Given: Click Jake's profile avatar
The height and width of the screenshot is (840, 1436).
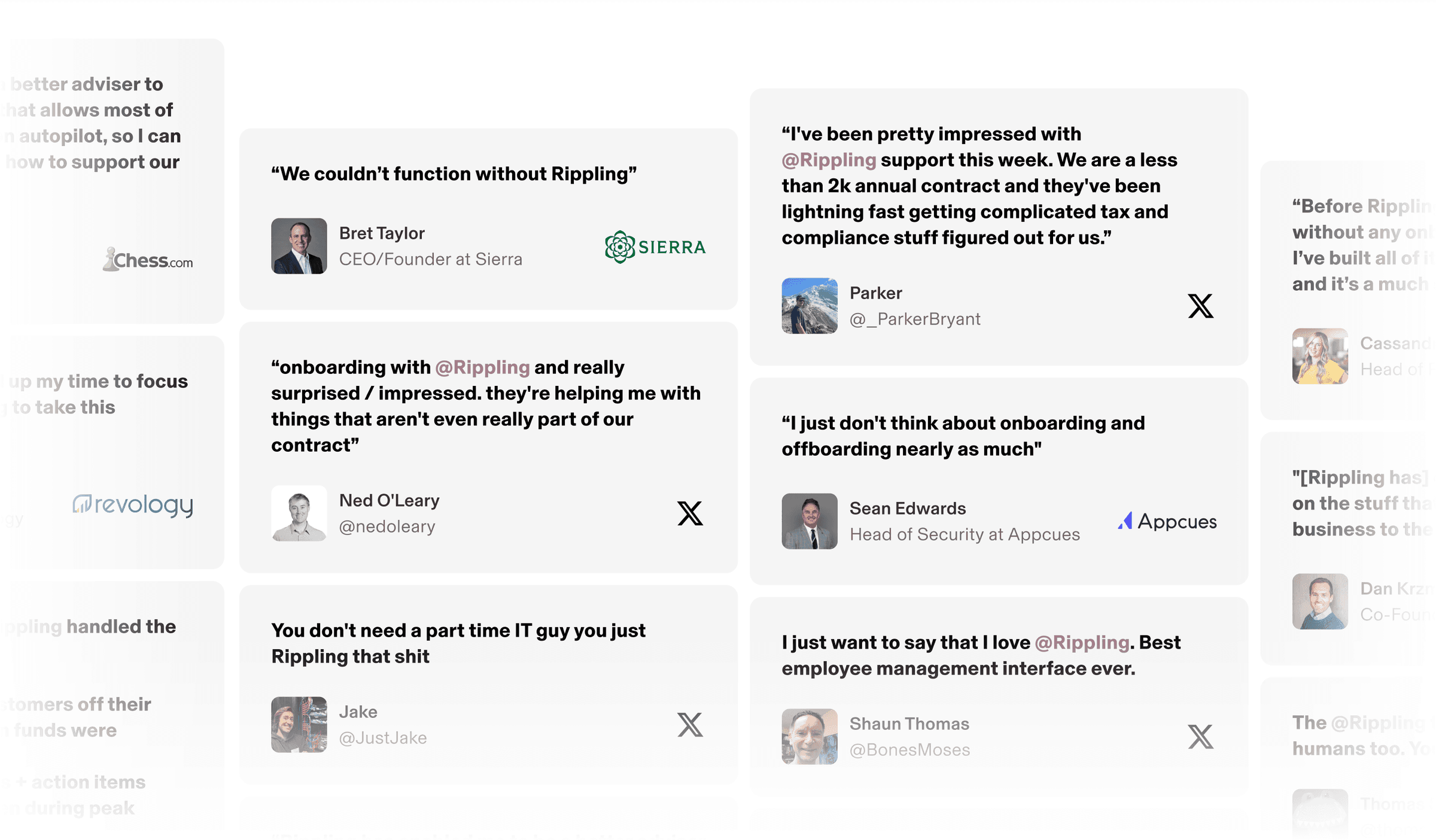Looking at the screenshot, I should [299, 725].
